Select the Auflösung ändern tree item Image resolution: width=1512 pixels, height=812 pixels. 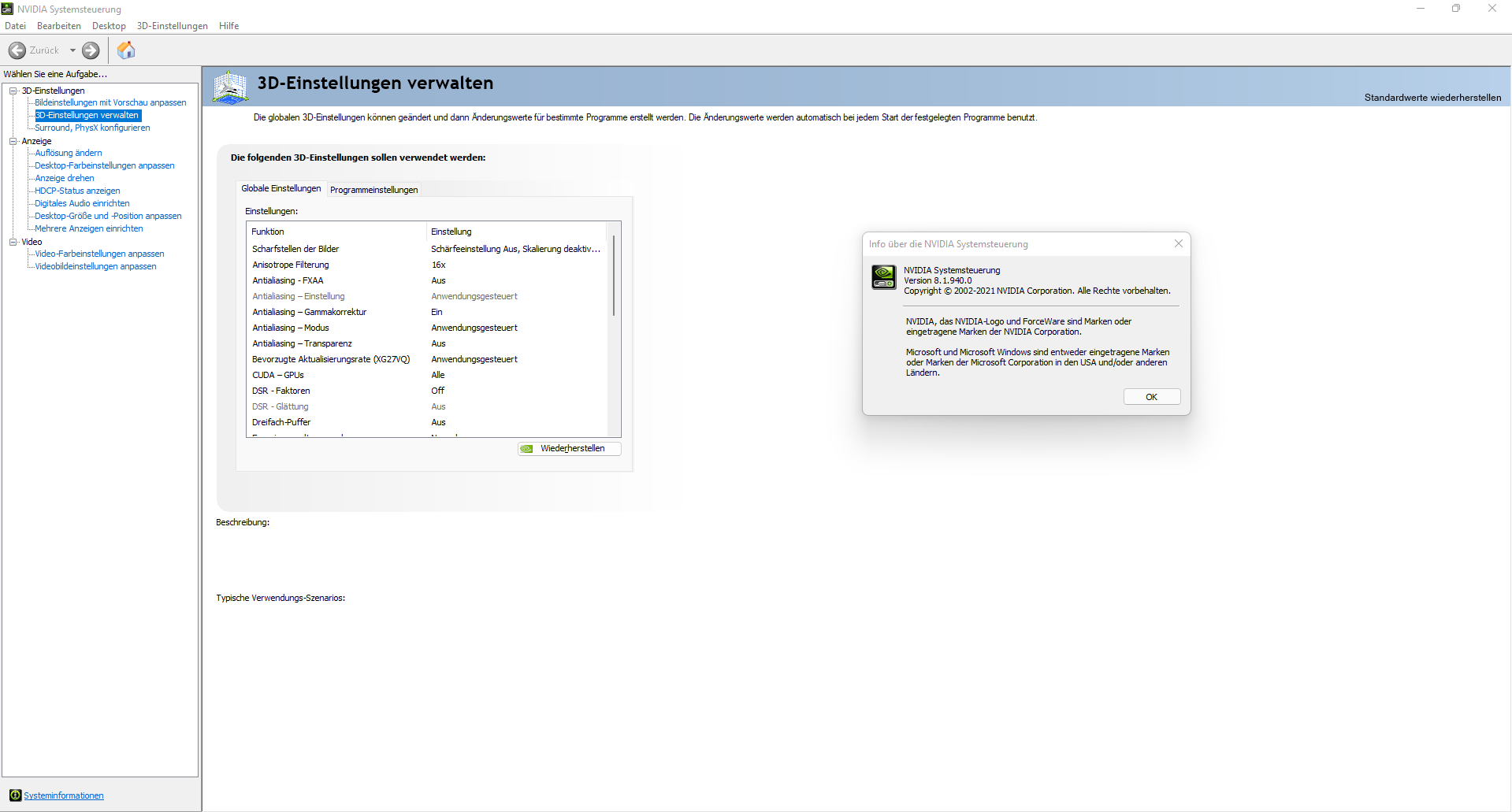68,153
